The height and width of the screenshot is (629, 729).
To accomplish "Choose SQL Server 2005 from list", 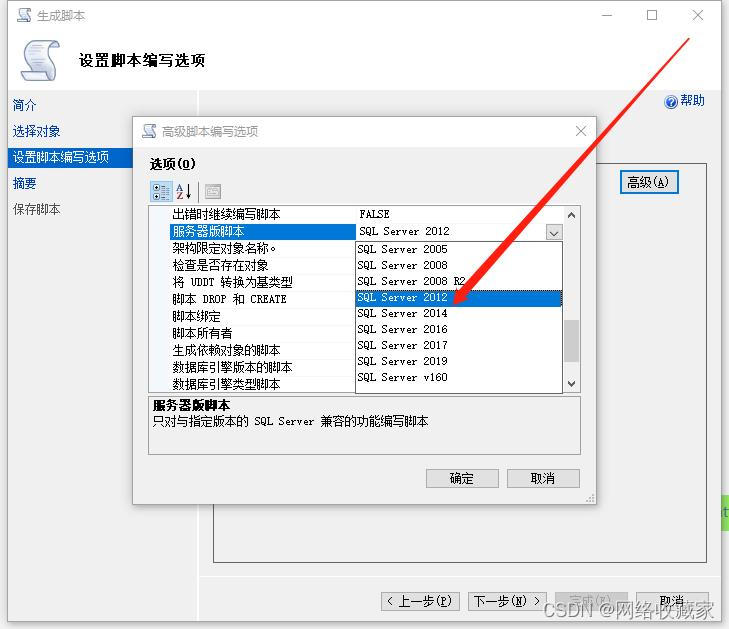I will click(x=458, y=249).
